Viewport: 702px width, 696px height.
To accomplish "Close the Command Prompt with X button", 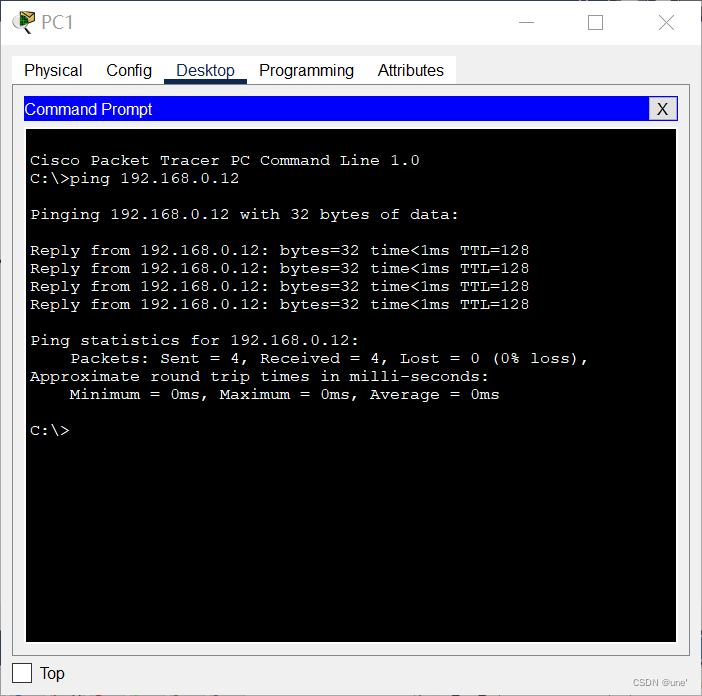I will (x=663, y=109).
